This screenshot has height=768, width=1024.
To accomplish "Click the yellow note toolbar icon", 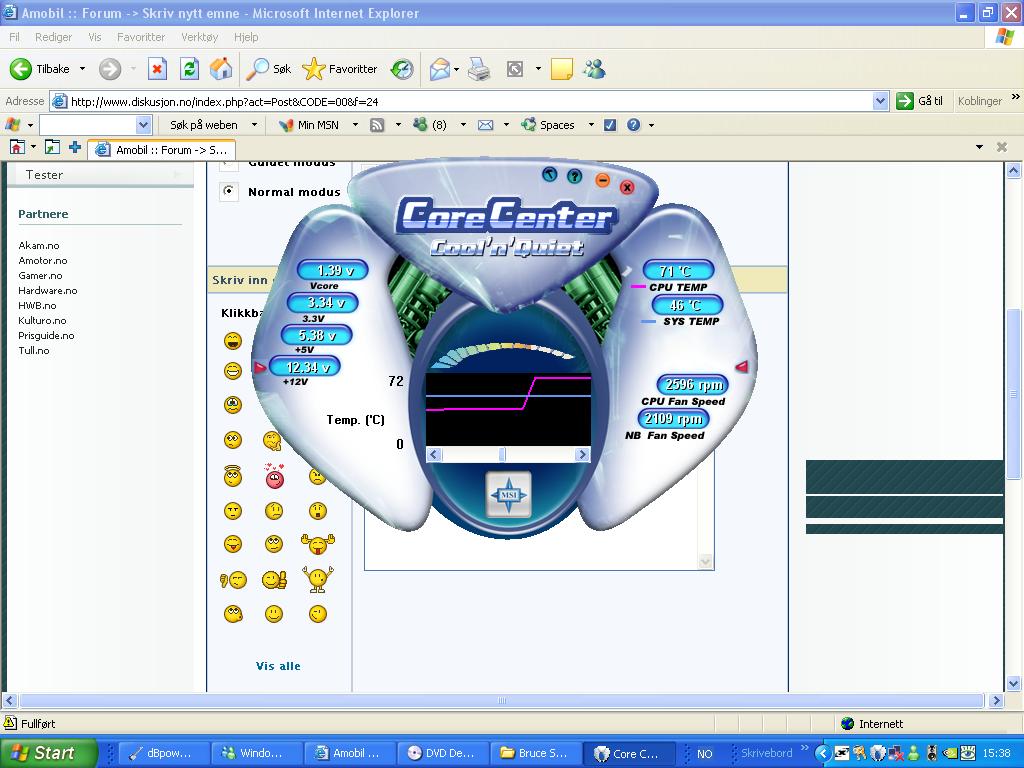I will (x=562, y=69).
